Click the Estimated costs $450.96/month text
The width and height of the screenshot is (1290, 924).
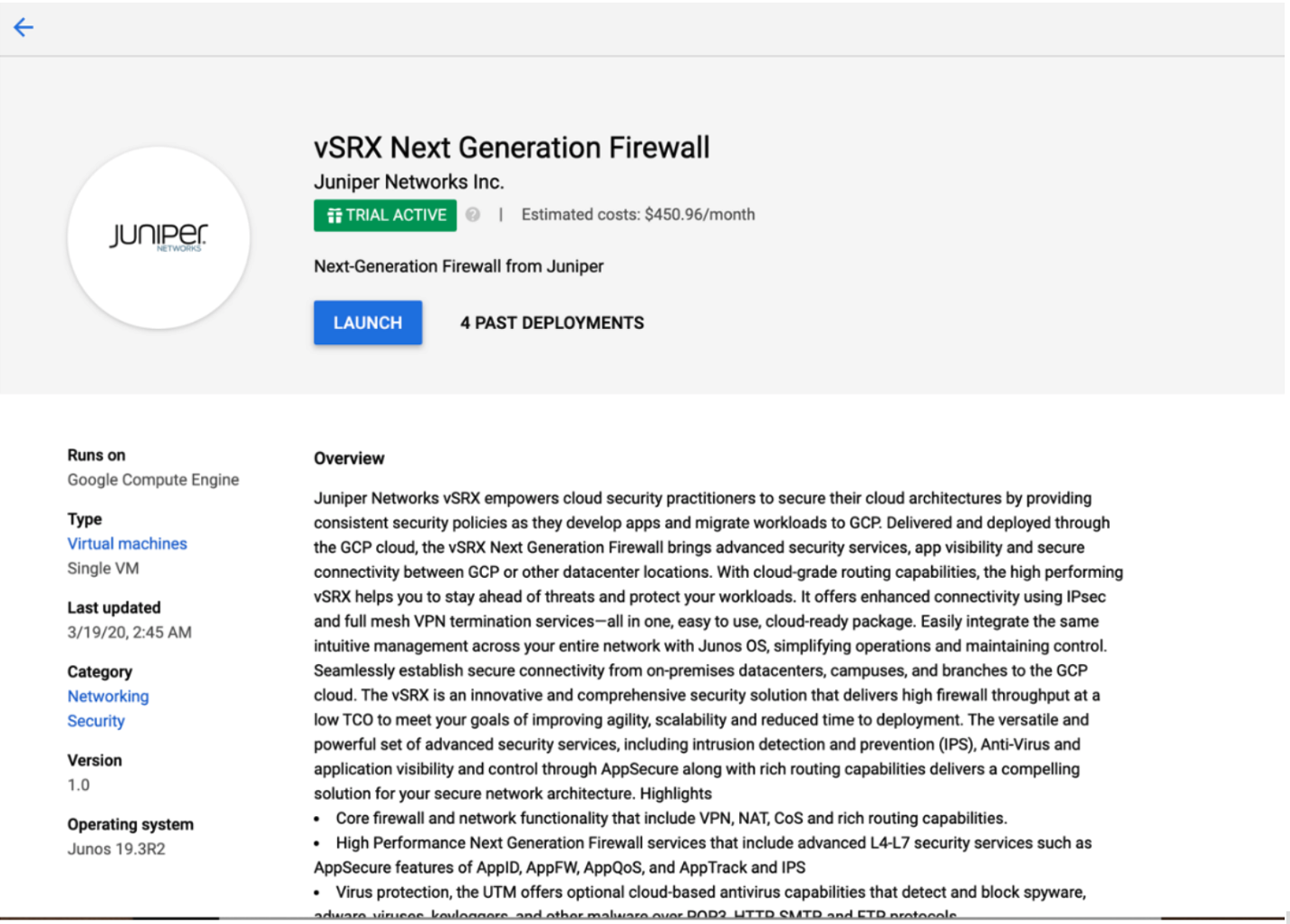(x=638, y=215)
